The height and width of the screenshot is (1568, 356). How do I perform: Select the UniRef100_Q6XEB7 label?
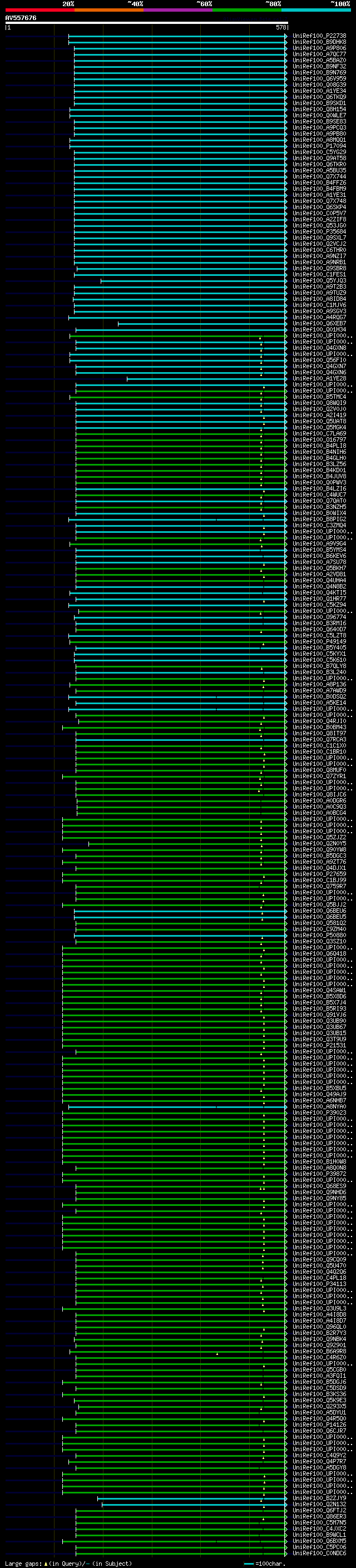(319, 324)
